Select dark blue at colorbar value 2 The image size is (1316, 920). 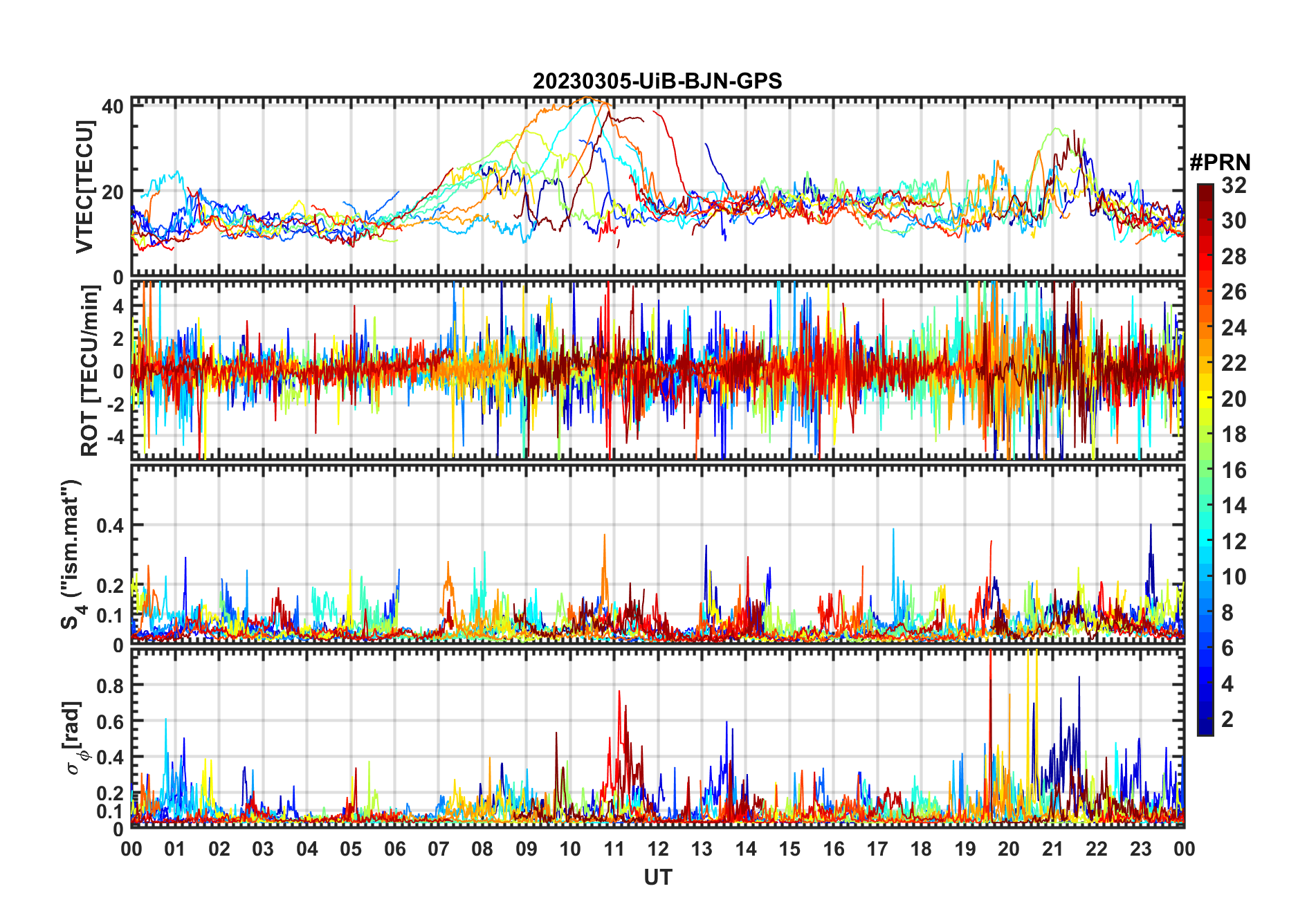1205,719
